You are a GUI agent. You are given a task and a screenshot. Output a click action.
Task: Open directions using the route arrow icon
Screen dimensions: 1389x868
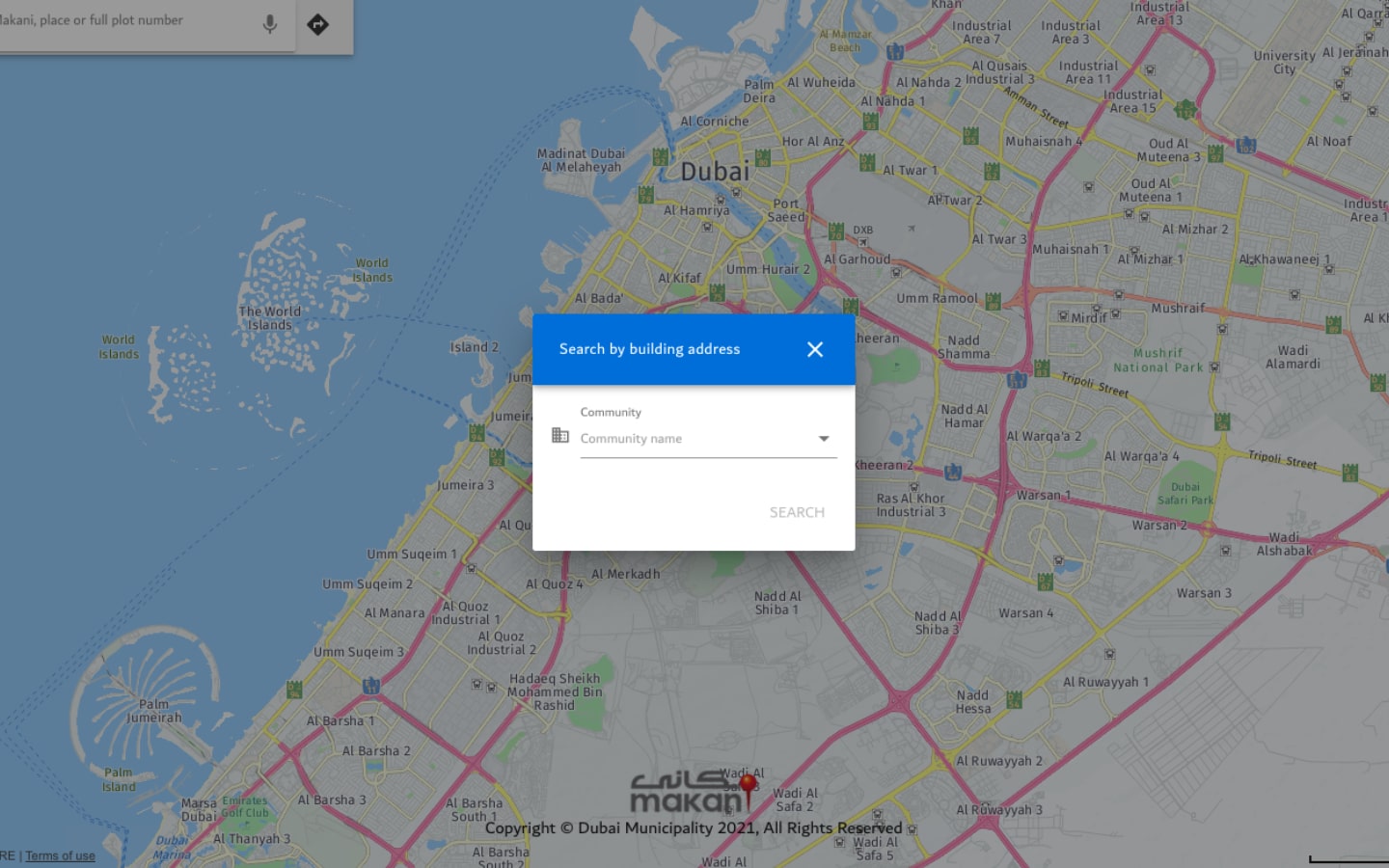pos(320,23)
